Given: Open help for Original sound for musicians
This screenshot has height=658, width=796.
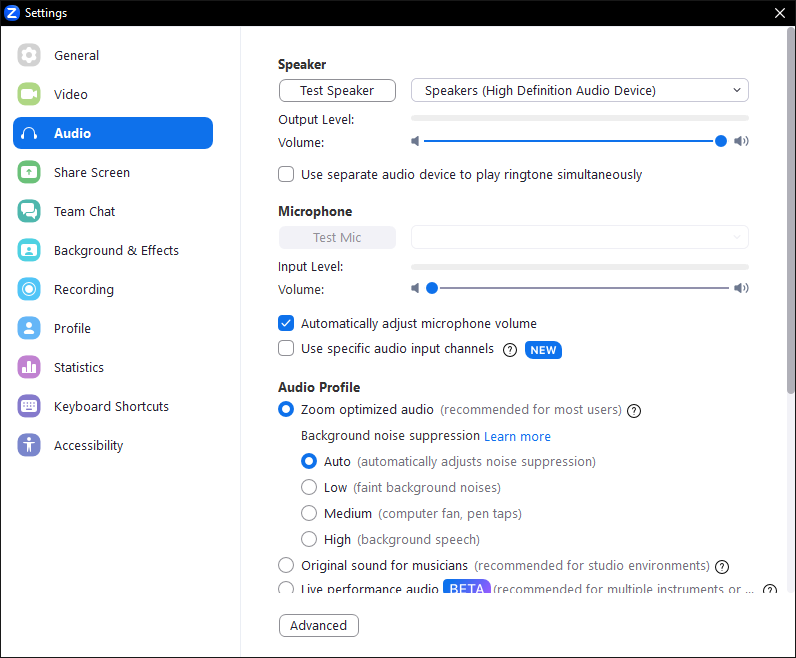Looking at the screenshot, I should (722, 567).
